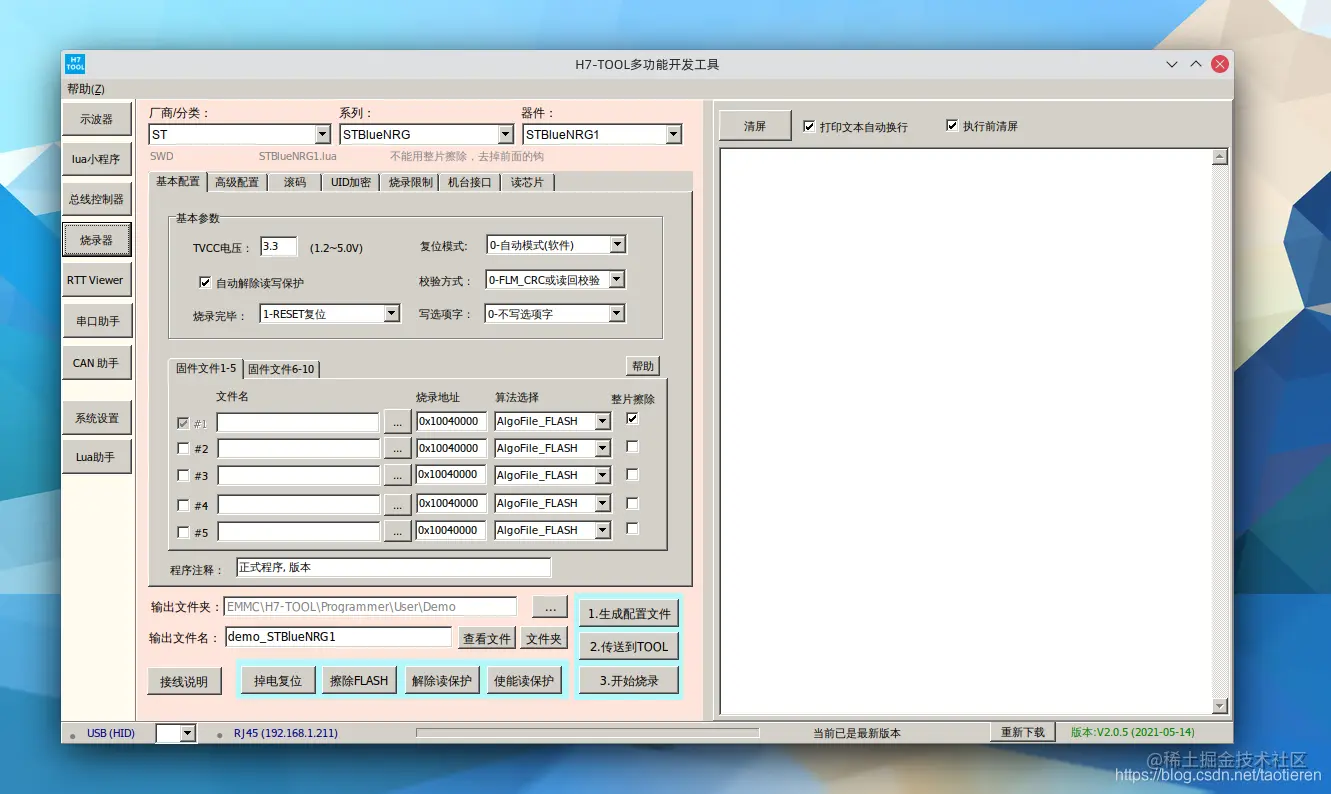The image size is (1331, 794).
Task: Switch to the 滚码 tab
Action: click(x=295, y=182)
